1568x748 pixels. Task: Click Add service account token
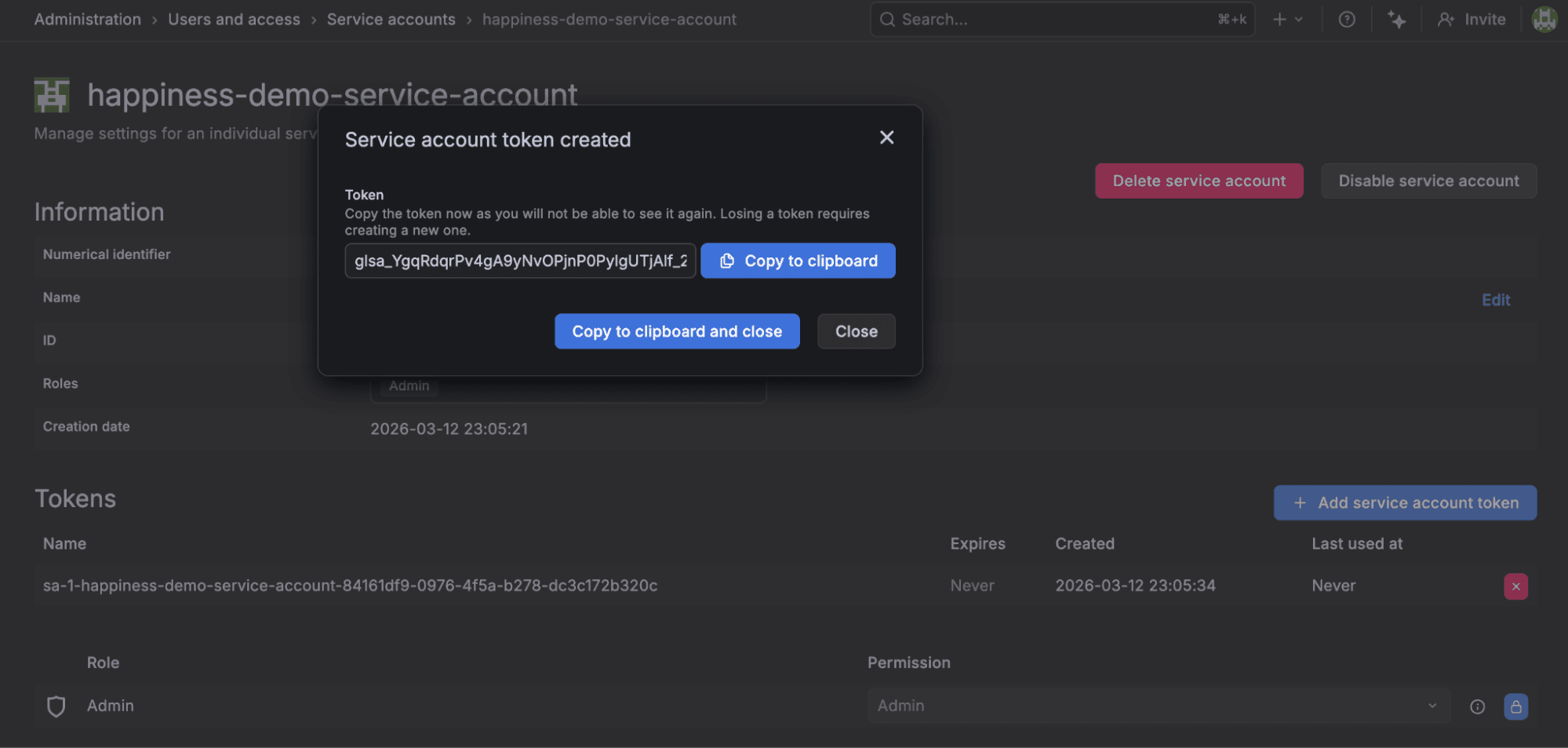coord(1404,502)
